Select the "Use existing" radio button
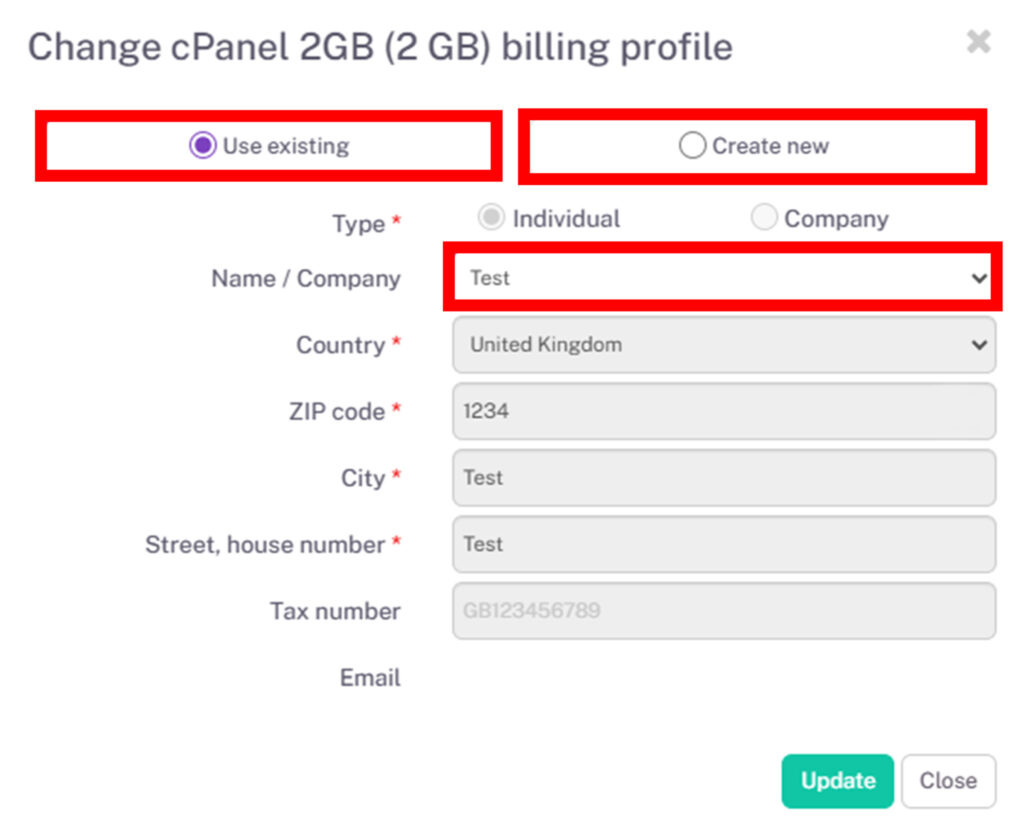1024x836 pixels. (x=203, y=145)
